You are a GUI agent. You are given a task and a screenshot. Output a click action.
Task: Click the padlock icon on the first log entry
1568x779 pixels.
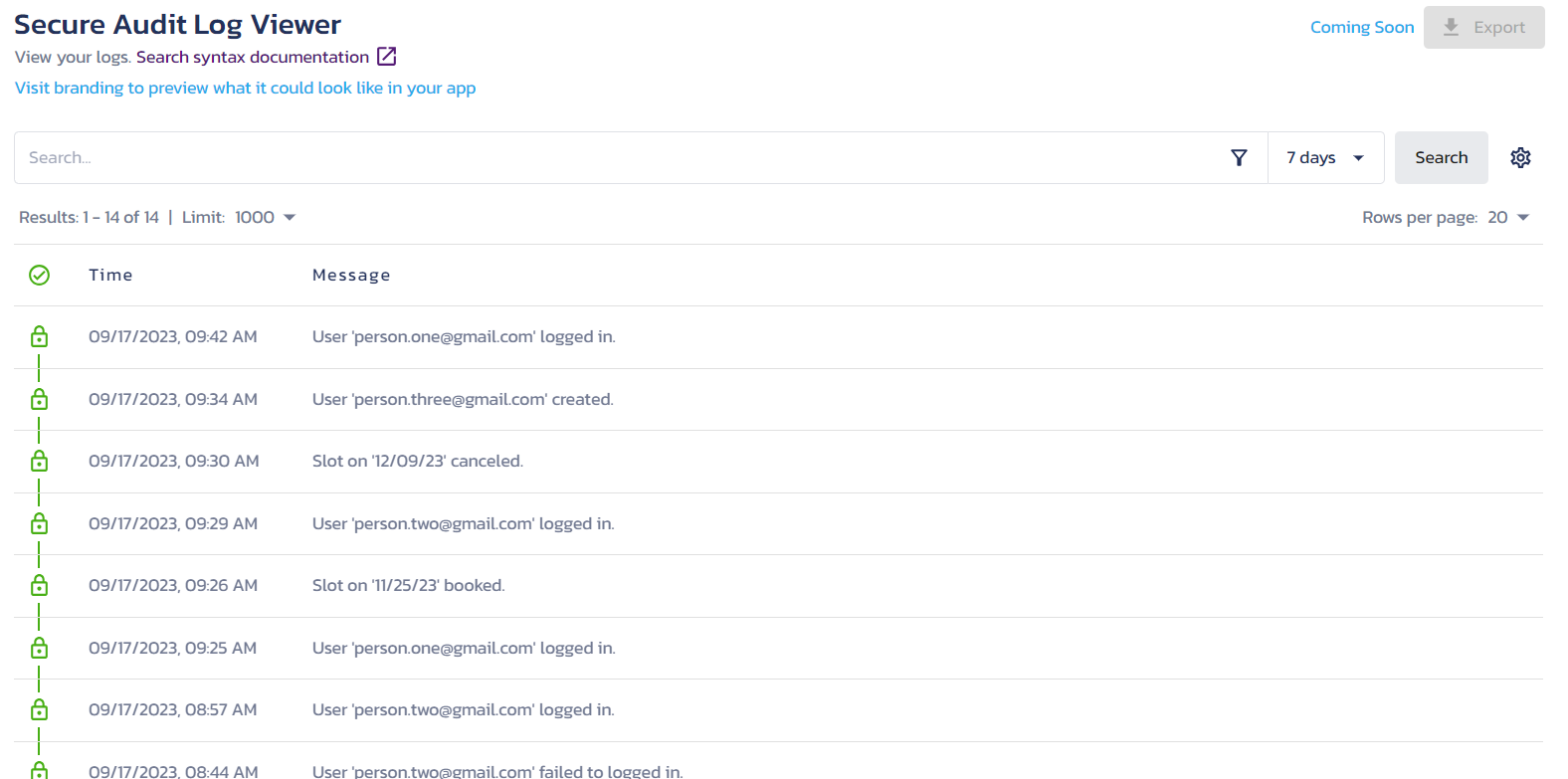coord(39,336)
